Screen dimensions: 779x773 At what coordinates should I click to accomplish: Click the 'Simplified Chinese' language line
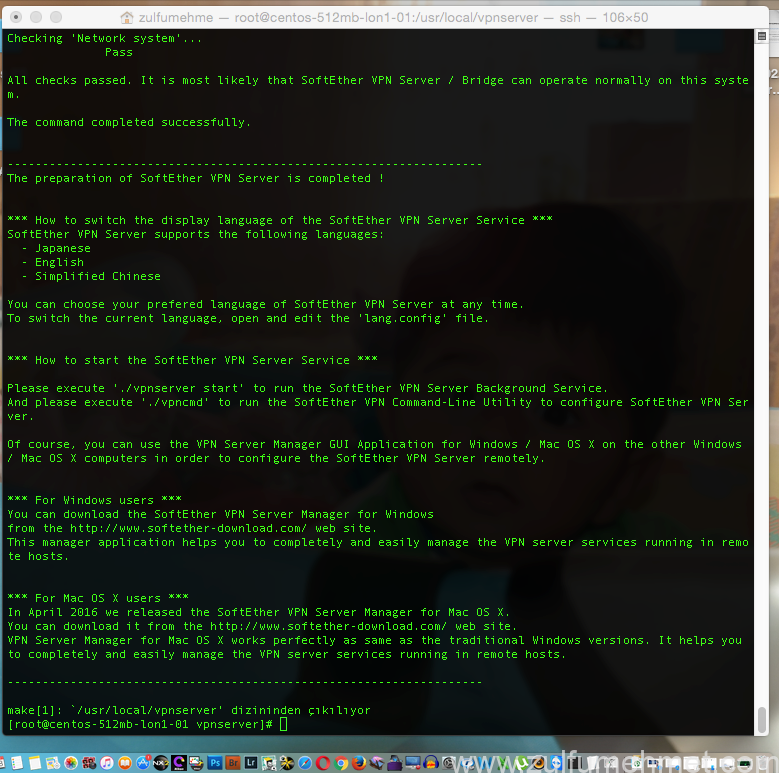pyautogui.click(x=98, y=276)
